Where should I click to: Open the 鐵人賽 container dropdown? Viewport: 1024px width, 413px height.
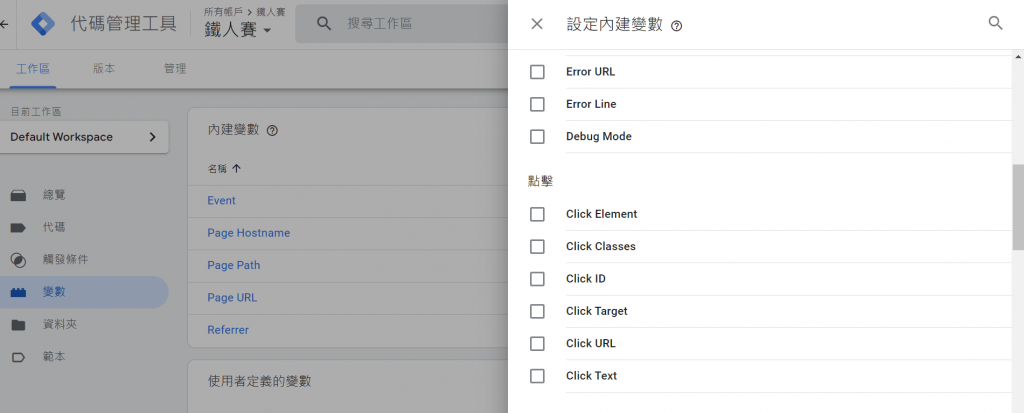238,31
